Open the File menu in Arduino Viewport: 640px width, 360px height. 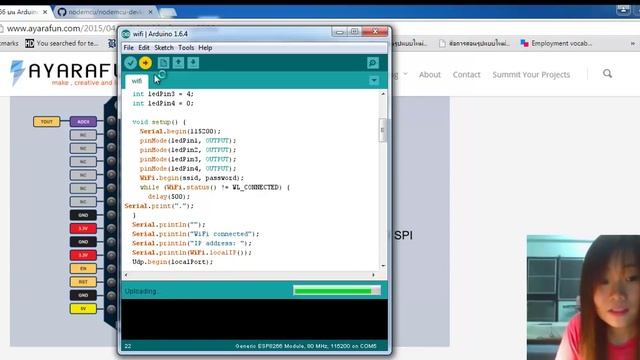click(x=129, y=48)
